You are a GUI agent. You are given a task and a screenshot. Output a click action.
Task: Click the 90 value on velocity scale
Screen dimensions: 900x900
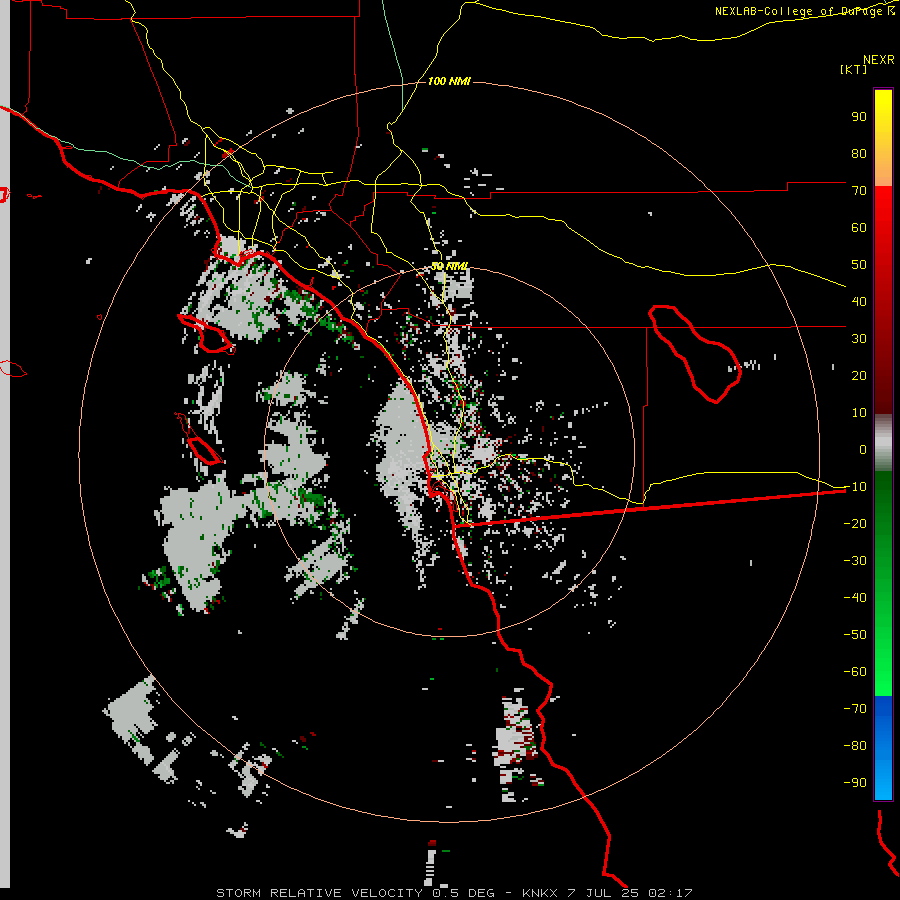click(x=859, y=117)
